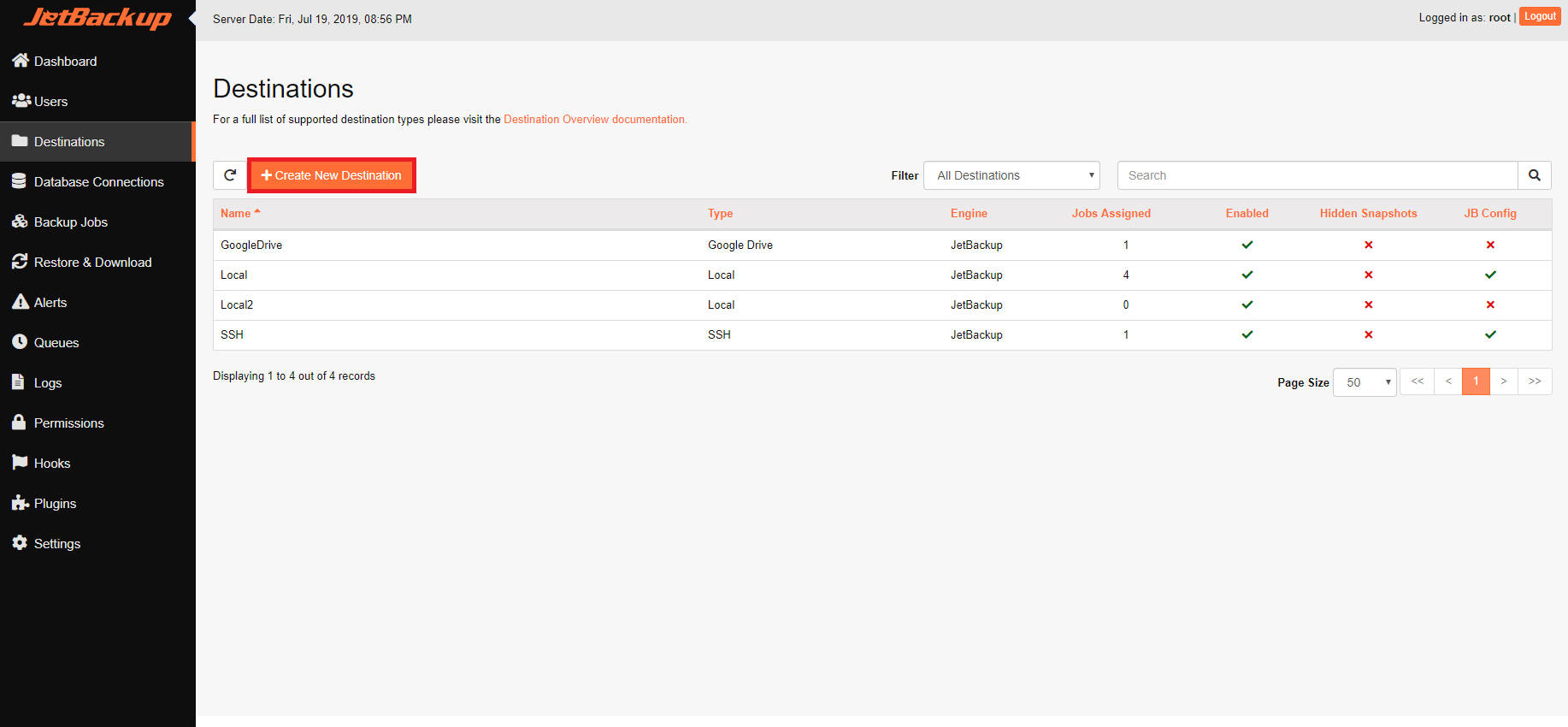This screenshot has width=1568, height=727.
Task: Sort table by Jobs Assigned column
Action: coord(1111,213)
